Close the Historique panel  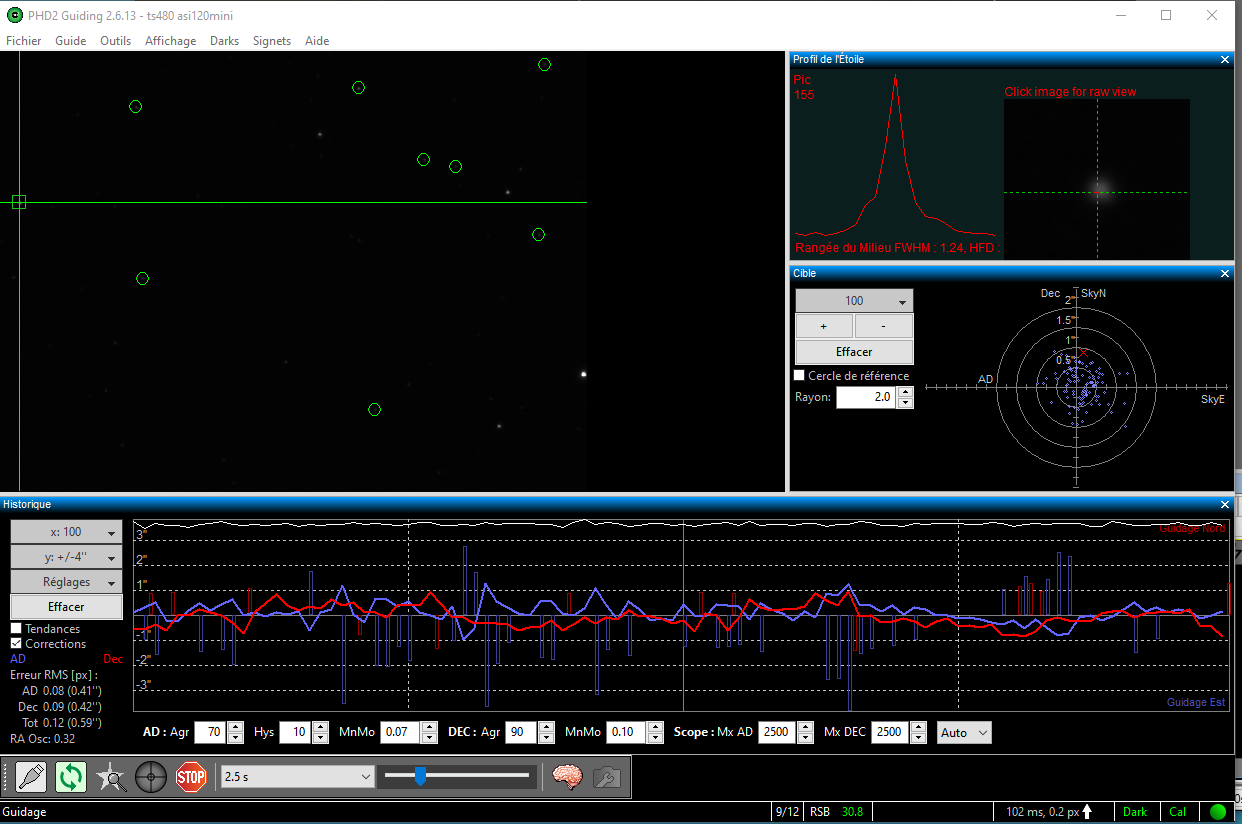(x=1226, y=504)
